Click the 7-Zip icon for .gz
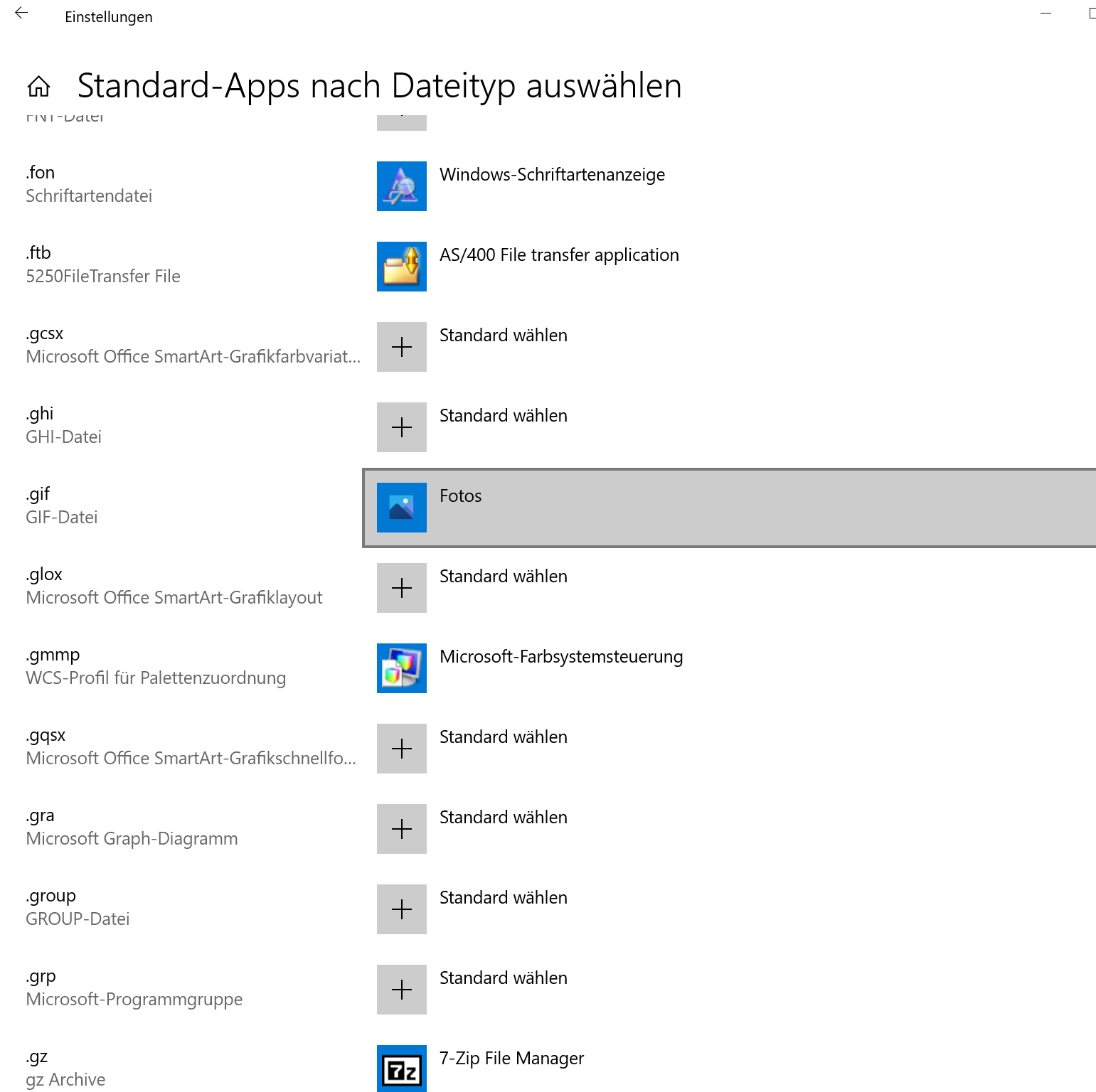Image resolution: width=1096 pixels, height=1092 pixels. [x=401, y=1069]
